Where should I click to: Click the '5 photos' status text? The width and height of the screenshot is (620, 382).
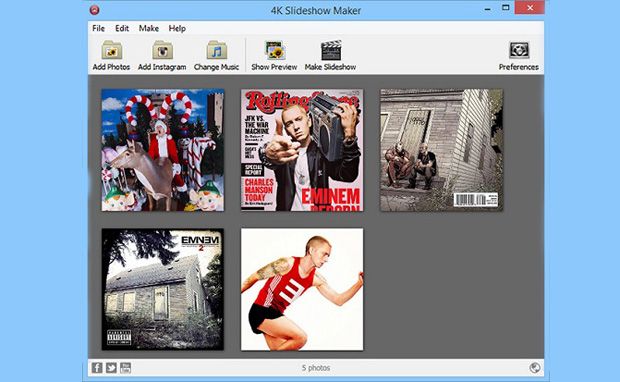316,368
